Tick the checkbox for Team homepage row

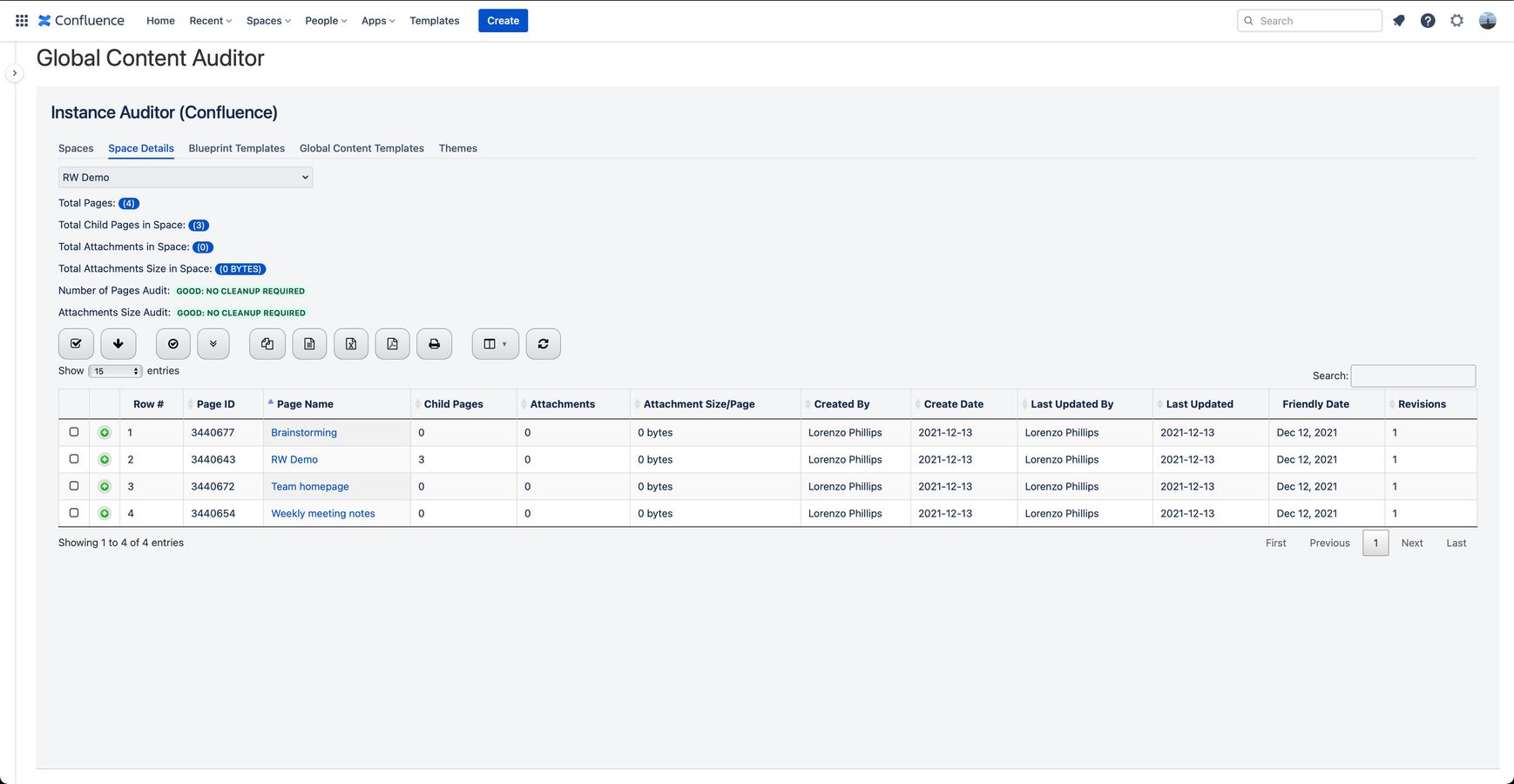(74, 486)
